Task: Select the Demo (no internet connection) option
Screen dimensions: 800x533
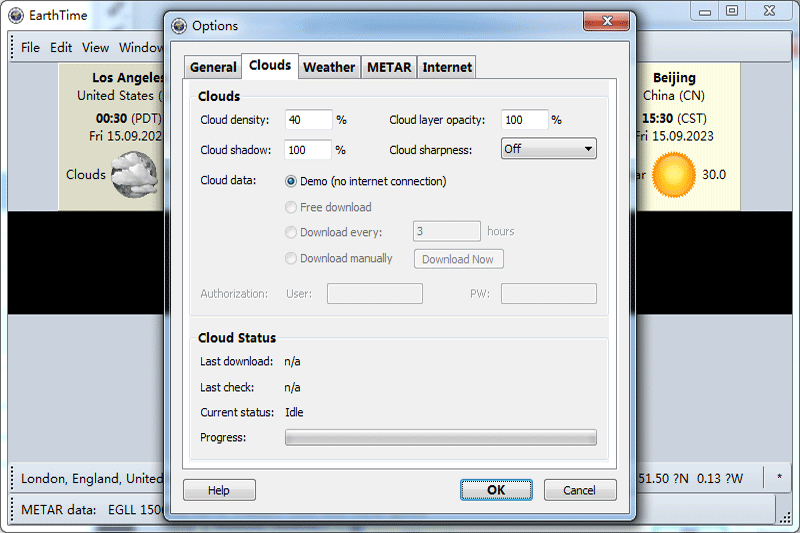Action: (x=291, y=181)
